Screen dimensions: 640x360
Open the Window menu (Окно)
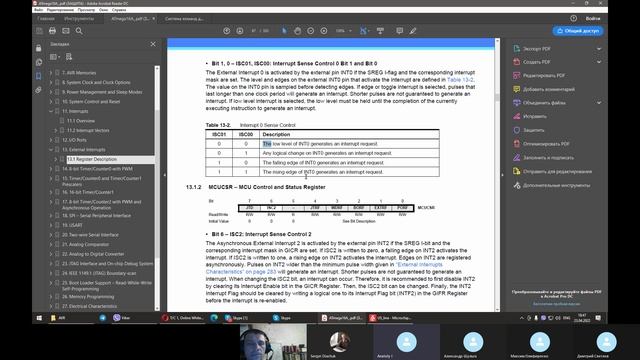click(104, 10)
